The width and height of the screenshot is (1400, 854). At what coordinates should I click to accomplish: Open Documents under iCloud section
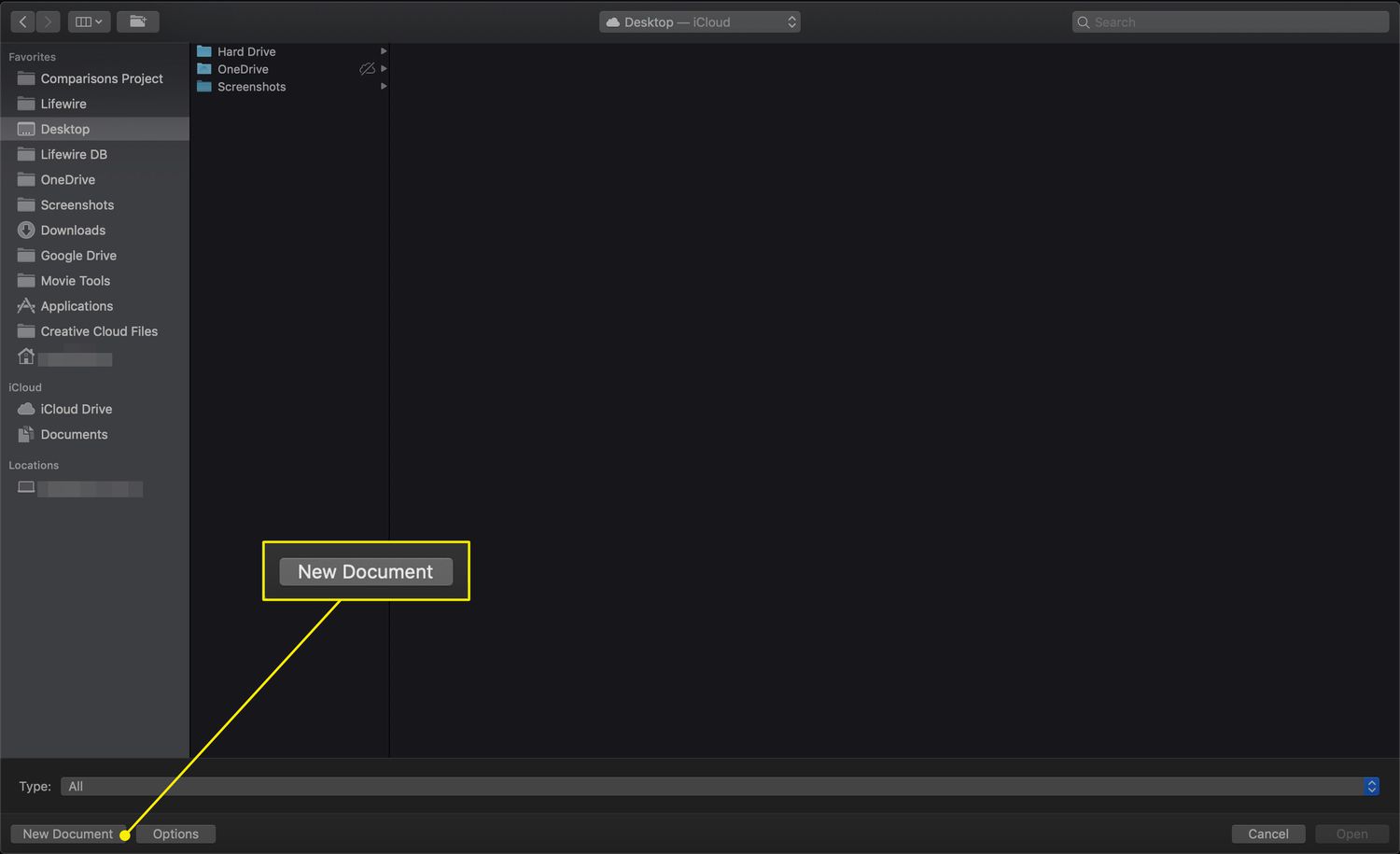click(x=74, y=434)
